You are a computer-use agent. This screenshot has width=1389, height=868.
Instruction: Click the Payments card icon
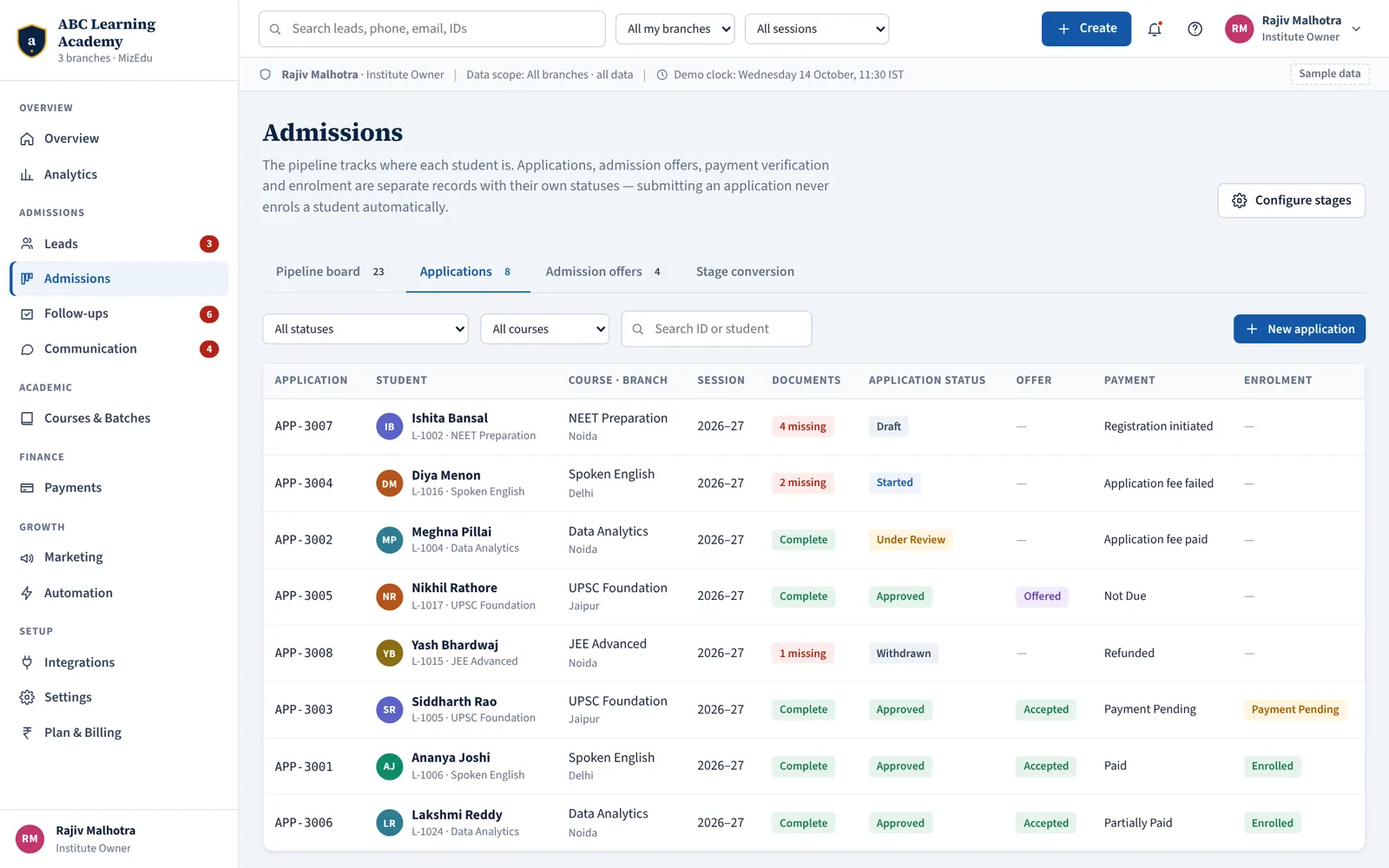pos(27,488)
